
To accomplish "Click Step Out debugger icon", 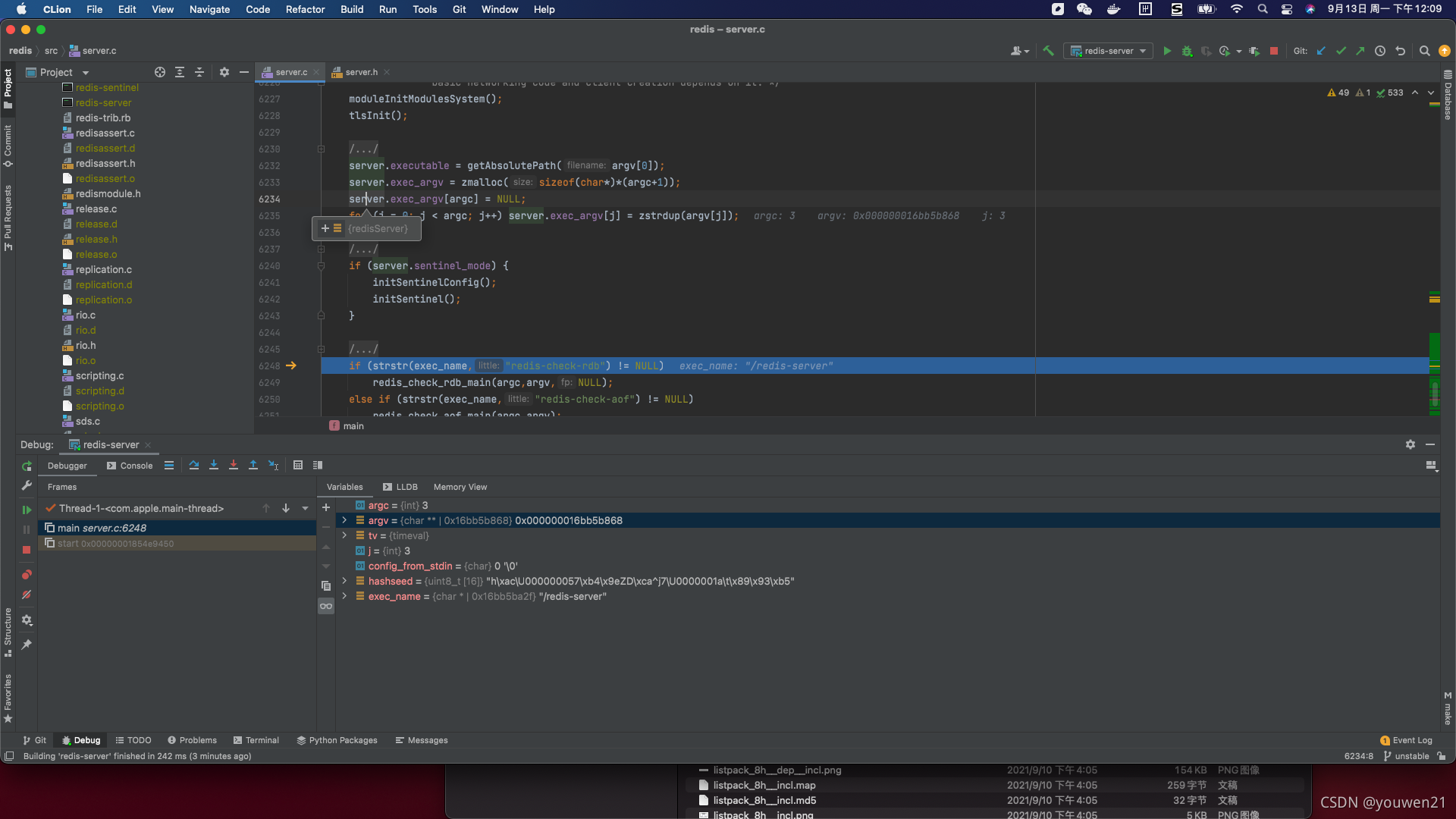I will pos(253,465).
